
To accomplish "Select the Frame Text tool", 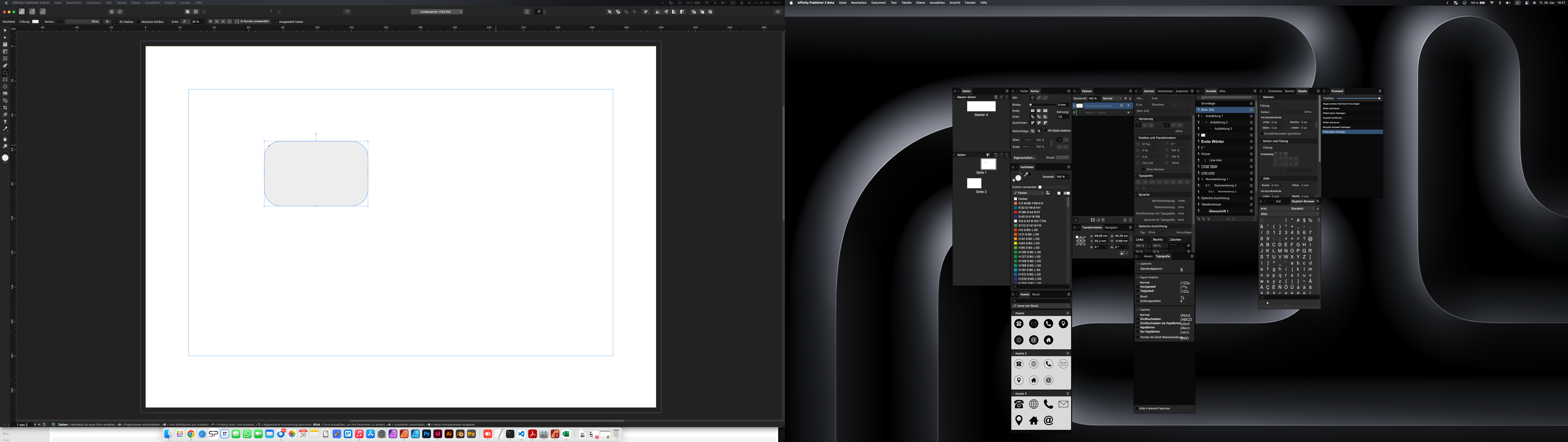I will (x=5, y=44).
